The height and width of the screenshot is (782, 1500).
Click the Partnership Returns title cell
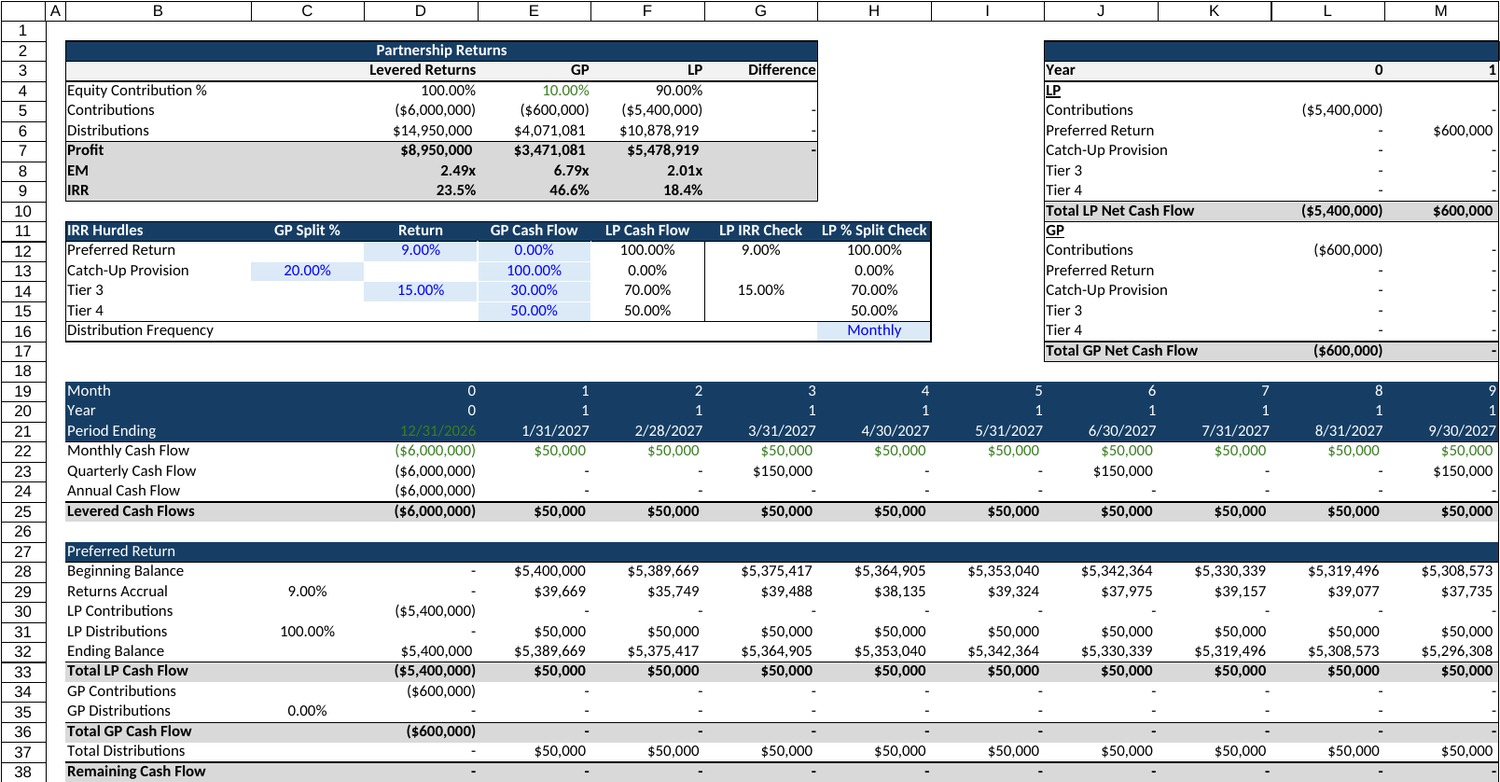(441, 50)
